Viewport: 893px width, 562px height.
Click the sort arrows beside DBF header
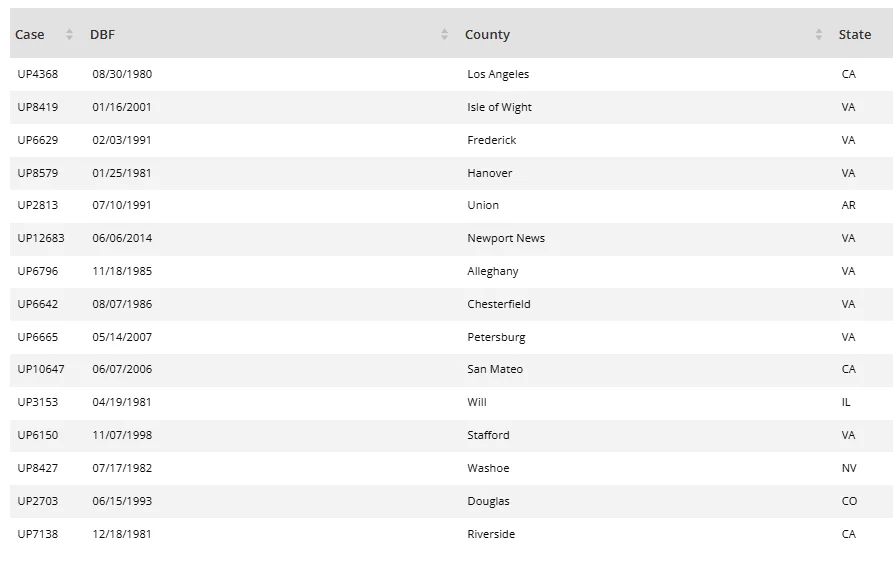pos(444,35)
